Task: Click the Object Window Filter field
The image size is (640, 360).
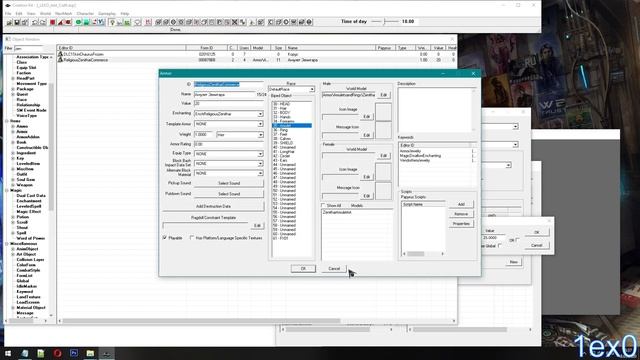Action: 29,48
